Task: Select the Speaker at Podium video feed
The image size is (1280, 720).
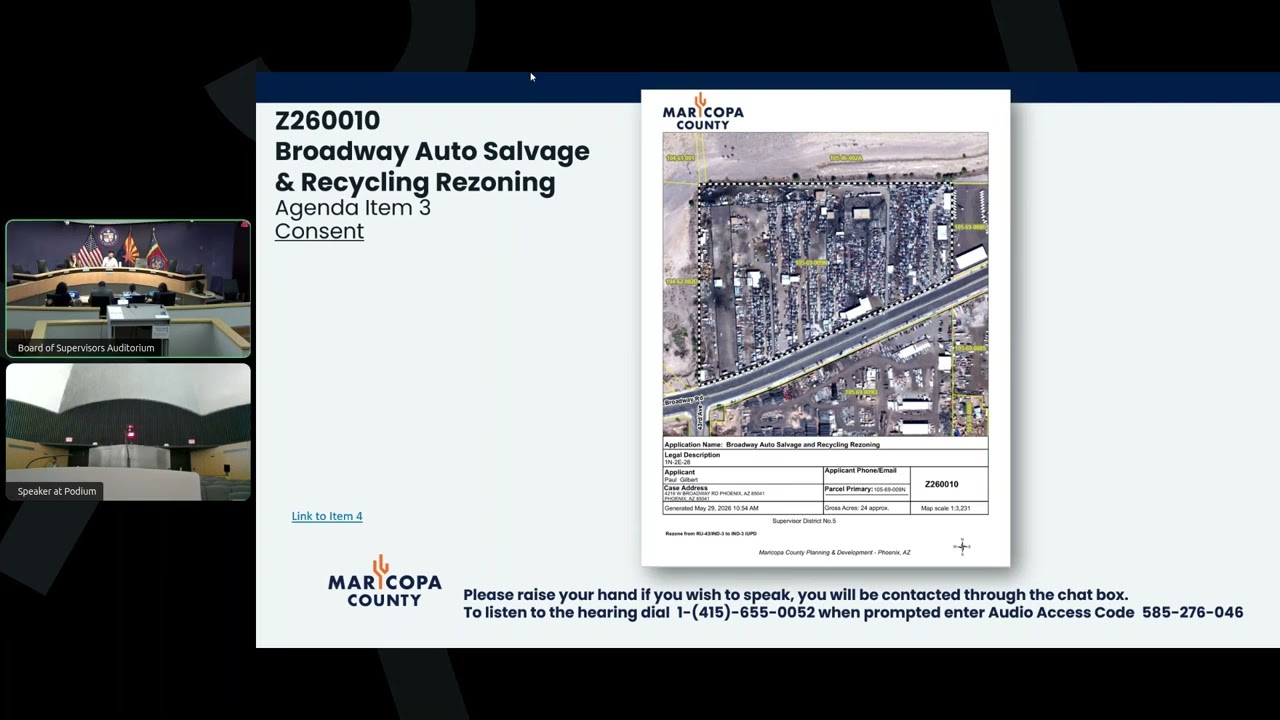Action: (128, 432)
